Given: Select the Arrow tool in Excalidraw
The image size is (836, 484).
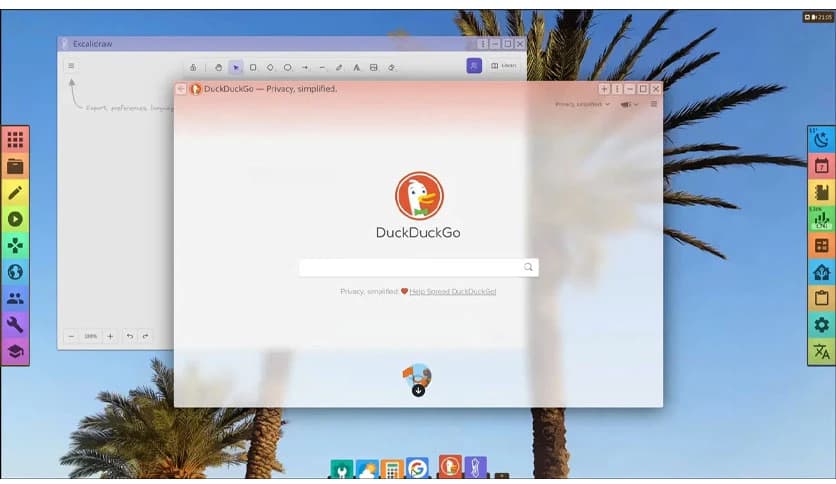Looking at the screenshot, I should coord(305,68).
